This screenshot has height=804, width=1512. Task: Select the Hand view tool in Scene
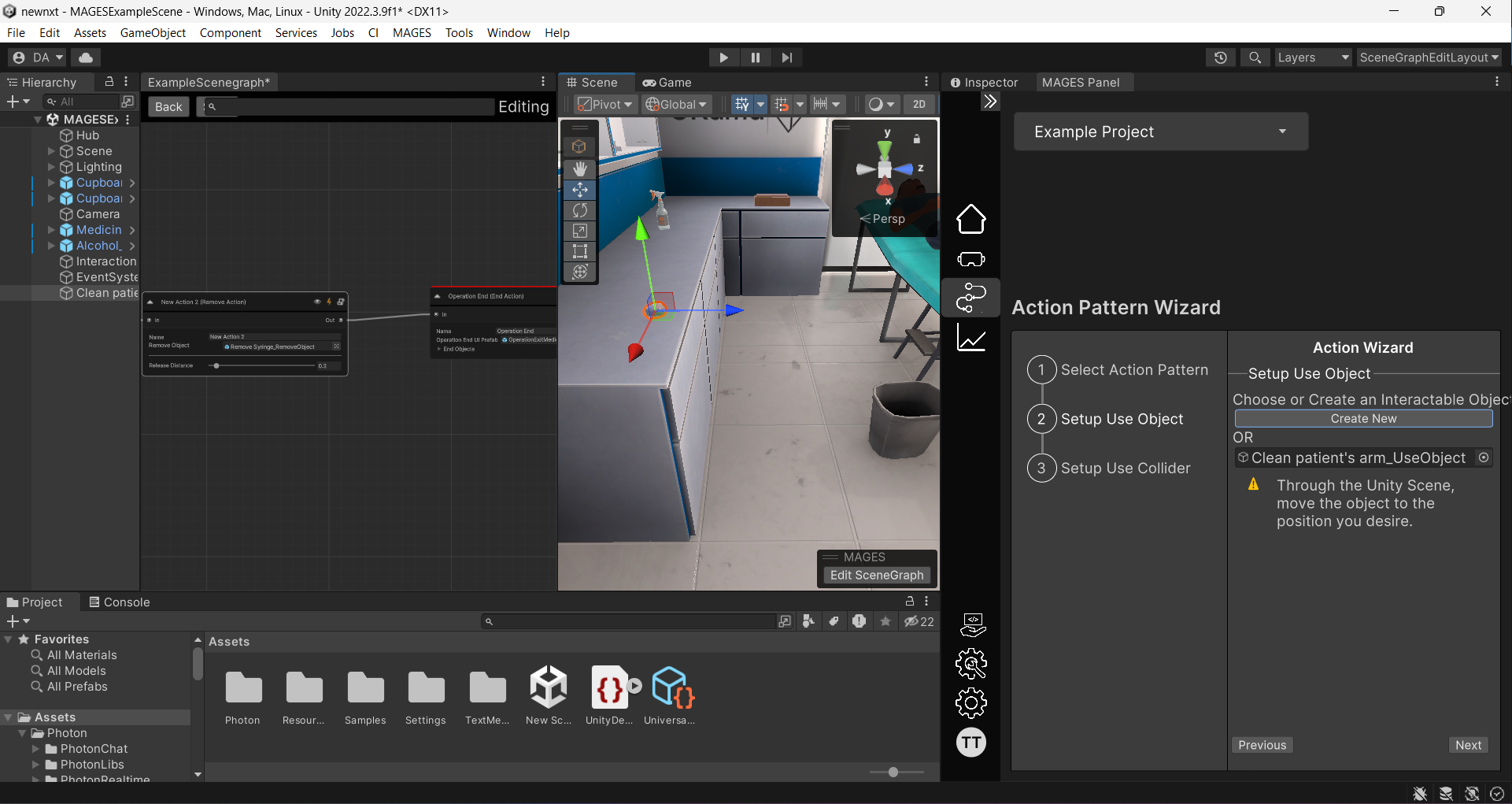click(x=580, y=169)
